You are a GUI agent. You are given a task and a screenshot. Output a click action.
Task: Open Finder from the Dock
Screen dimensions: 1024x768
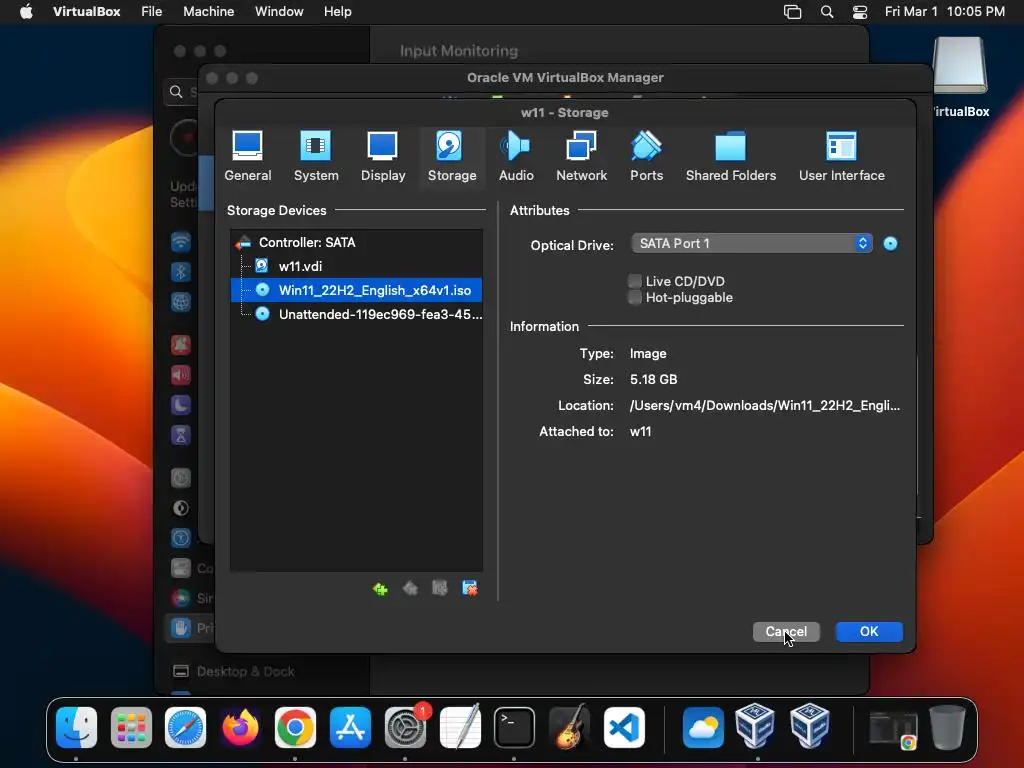[76, 728]
